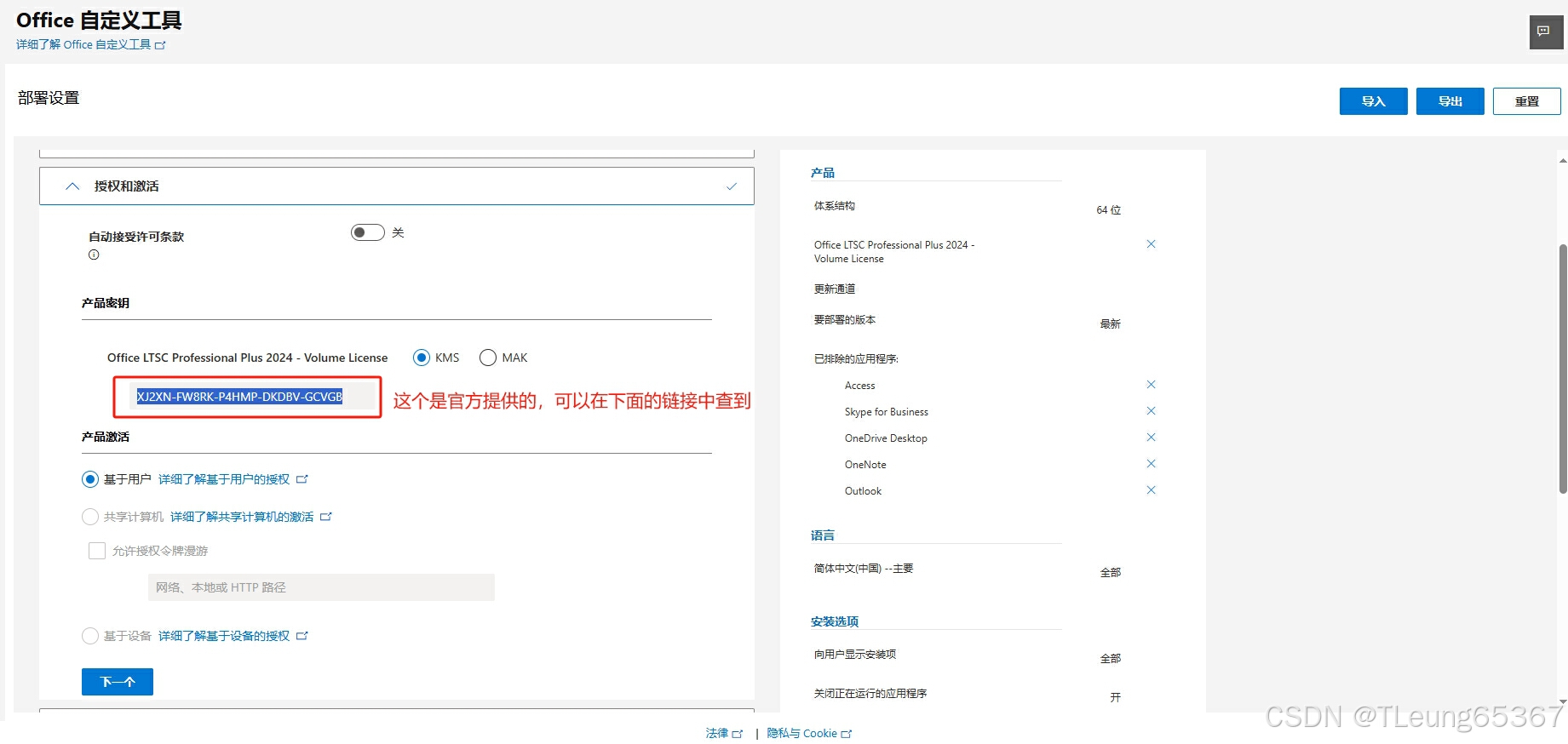Open 详细了解基于用户的授权 link

pyautogui.click(x=233, y=479)
